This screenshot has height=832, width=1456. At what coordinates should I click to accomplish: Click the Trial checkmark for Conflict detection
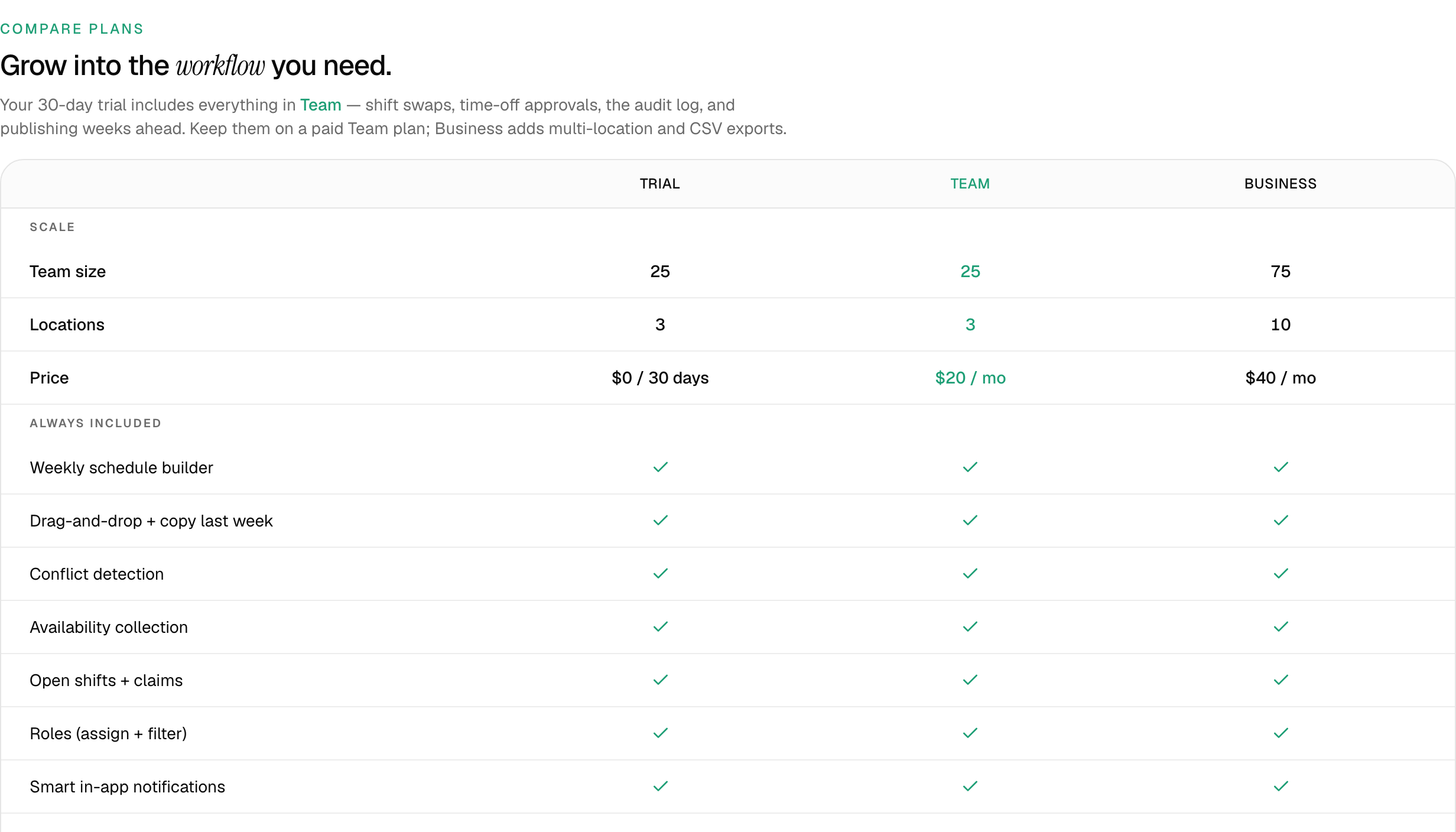[660, 574]
